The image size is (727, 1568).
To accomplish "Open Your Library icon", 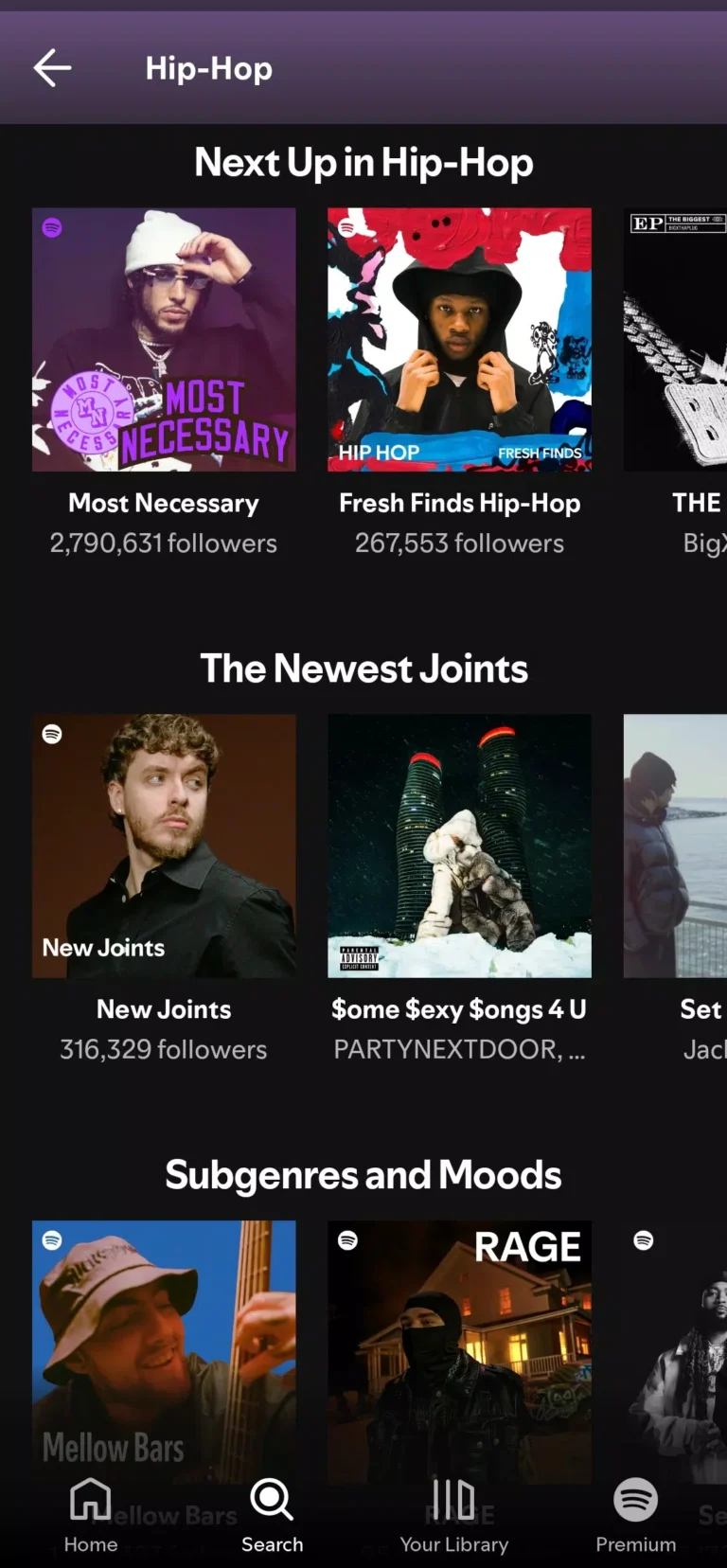I will click(x=452, y=1502).
